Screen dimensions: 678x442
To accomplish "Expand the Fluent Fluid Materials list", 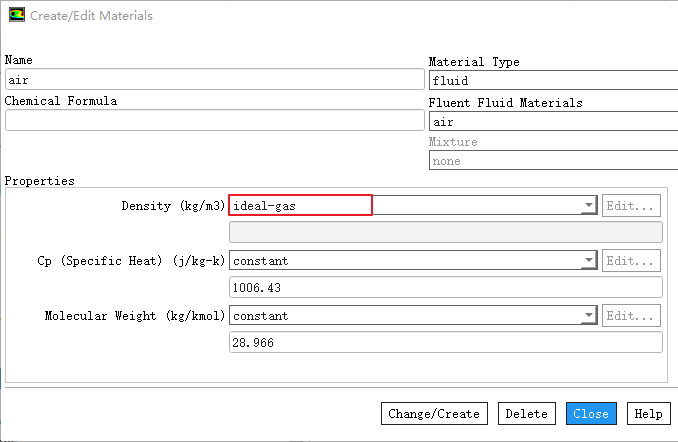I will [553, 121].
